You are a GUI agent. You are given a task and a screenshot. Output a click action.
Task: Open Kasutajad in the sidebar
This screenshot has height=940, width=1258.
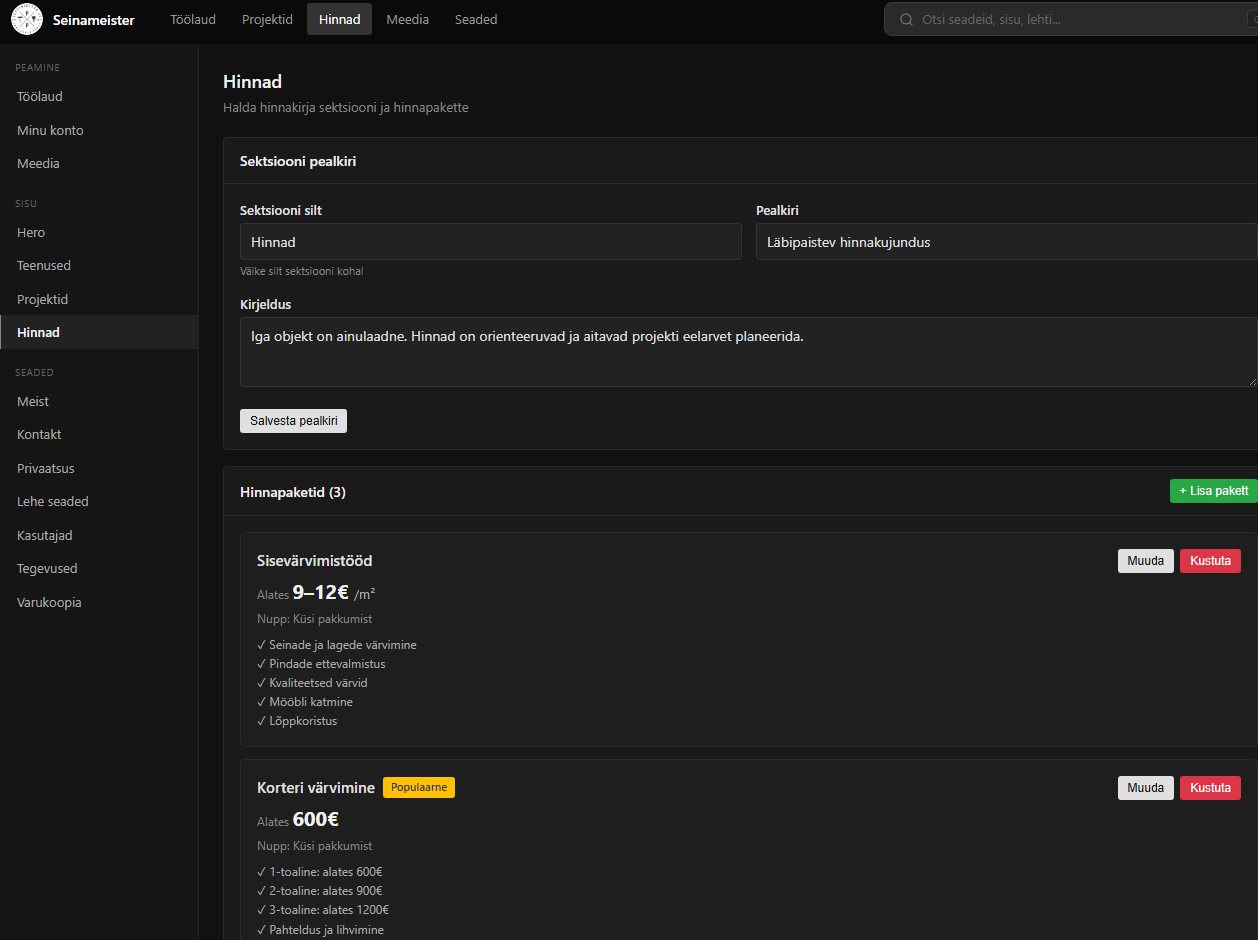tap(45, 535)
